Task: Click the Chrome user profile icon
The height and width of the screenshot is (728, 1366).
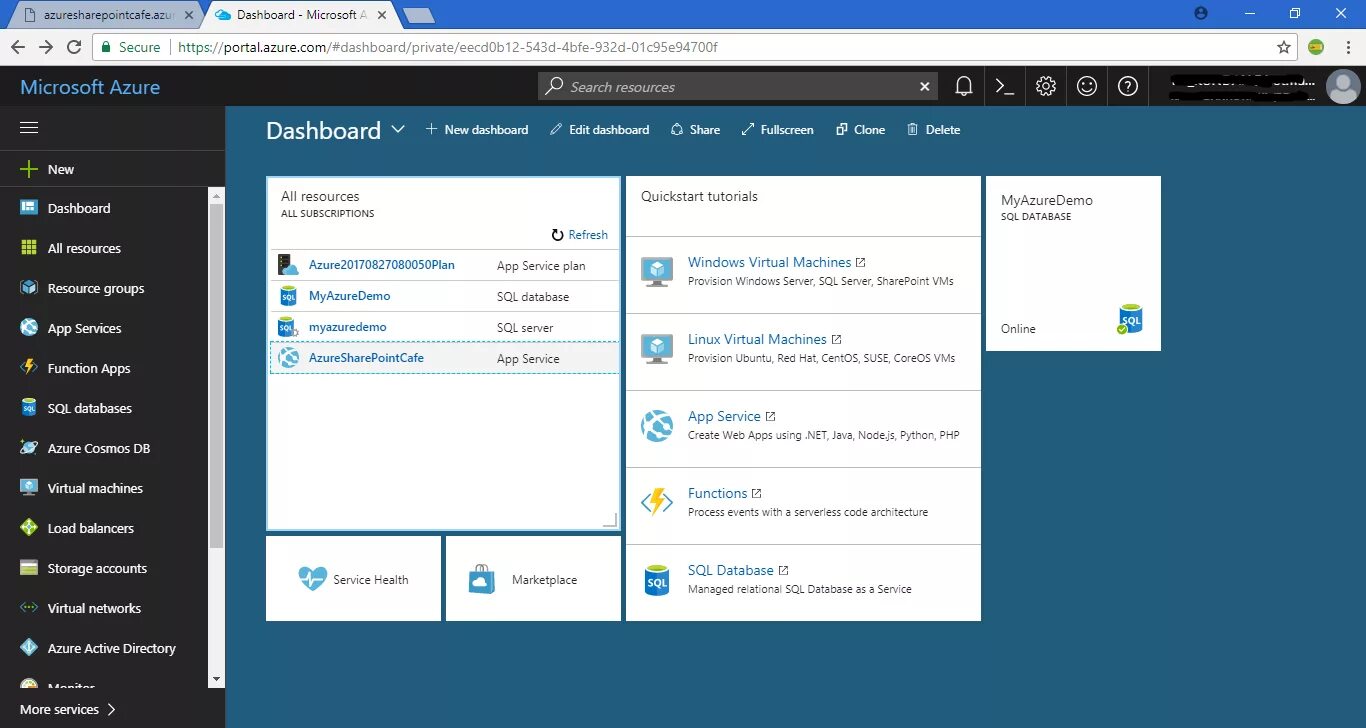Action: tap(1201, 13)
